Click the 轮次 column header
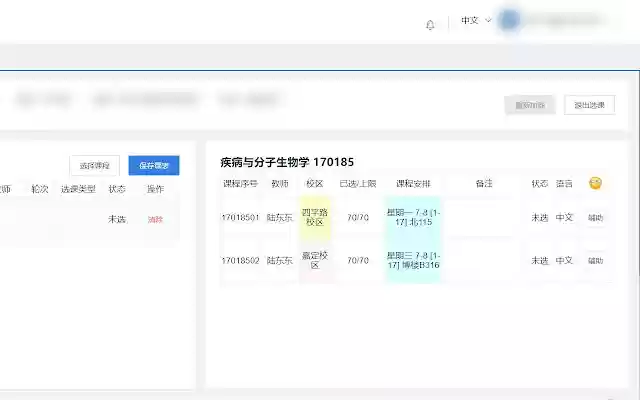This screenshot has width=640, height=400. point(40,189)
